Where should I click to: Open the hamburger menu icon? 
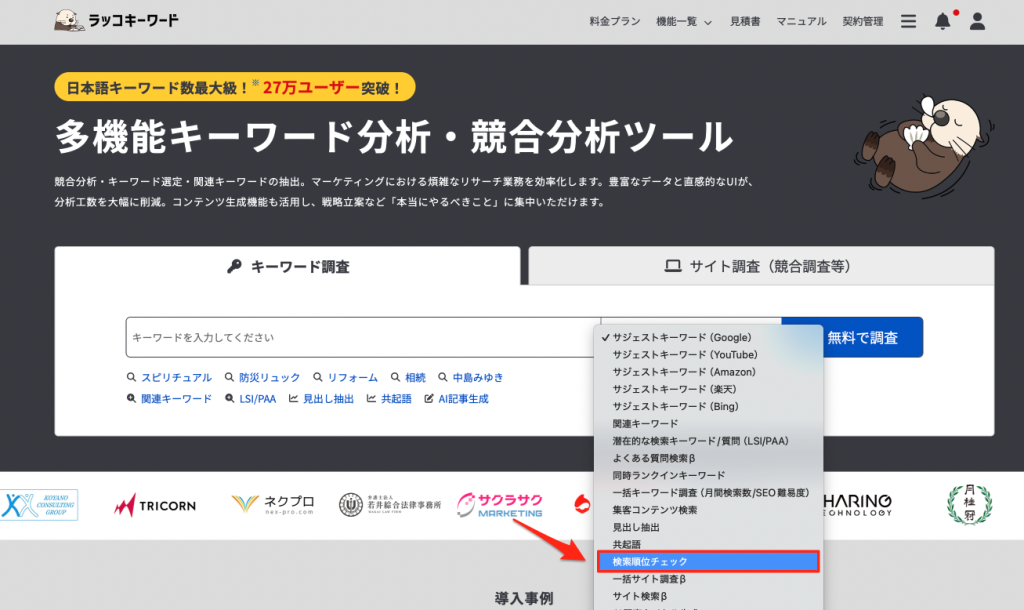[x=908, y=21]
